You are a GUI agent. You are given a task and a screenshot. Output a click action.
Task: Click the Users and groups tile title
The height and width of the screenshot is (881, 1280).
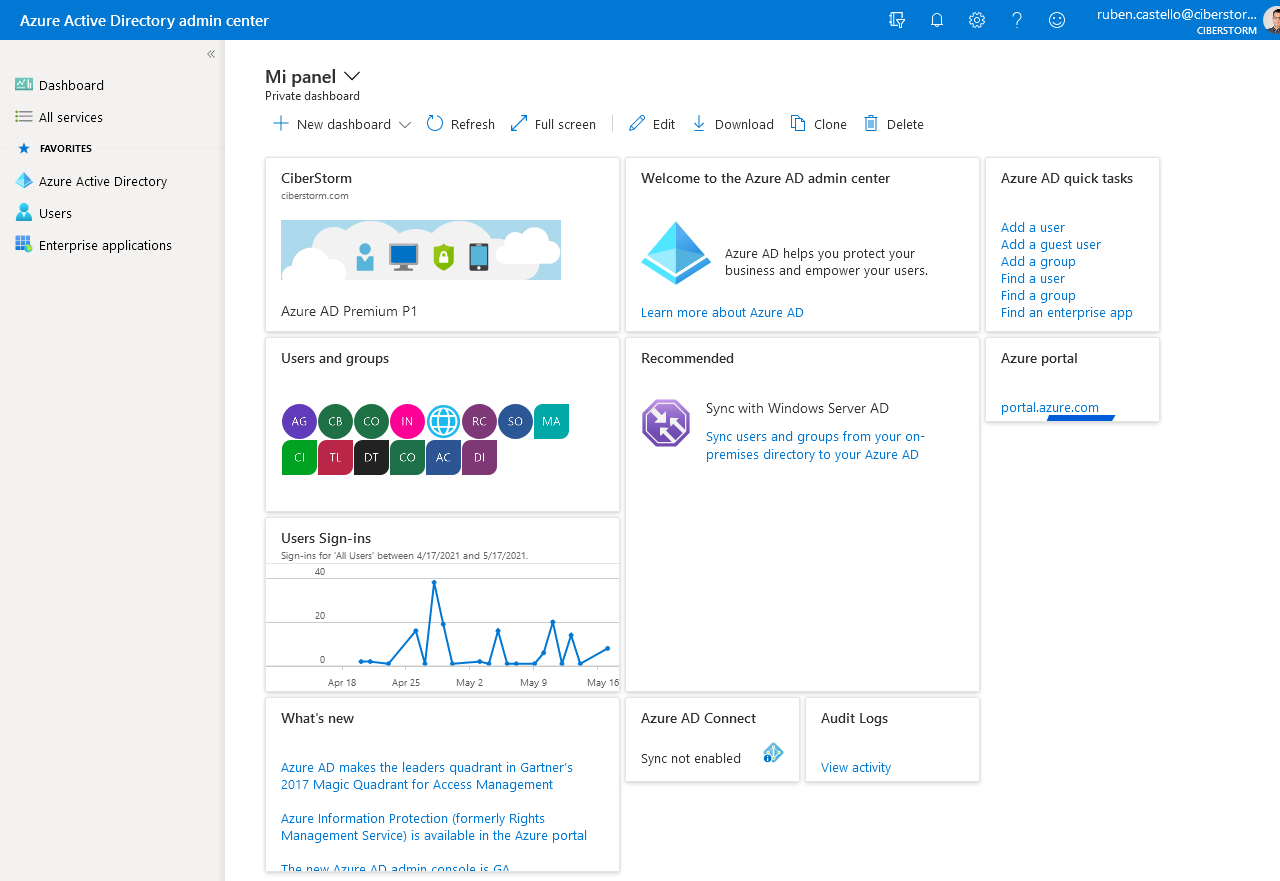coord(335,358)
